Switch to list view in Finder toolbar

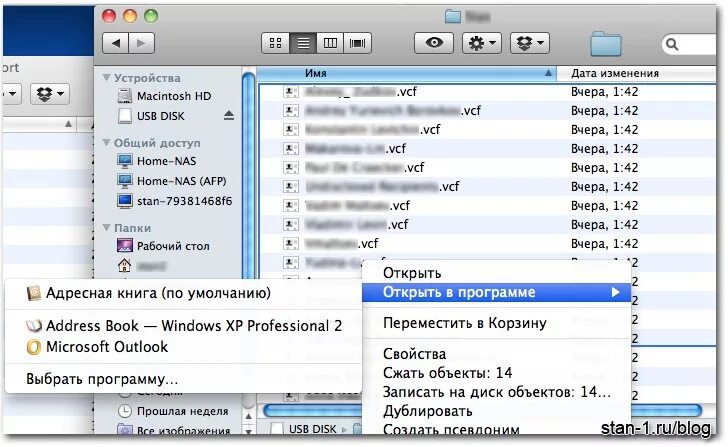click(303, 43)
